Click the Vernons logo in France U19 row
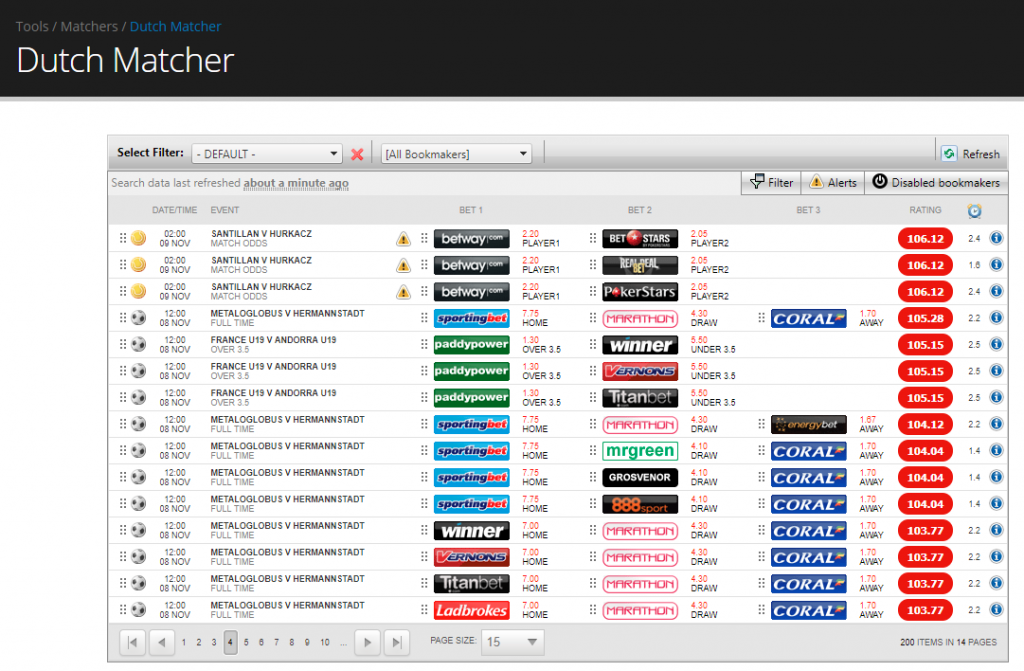 pyautogui.click(x=640, y=371)
